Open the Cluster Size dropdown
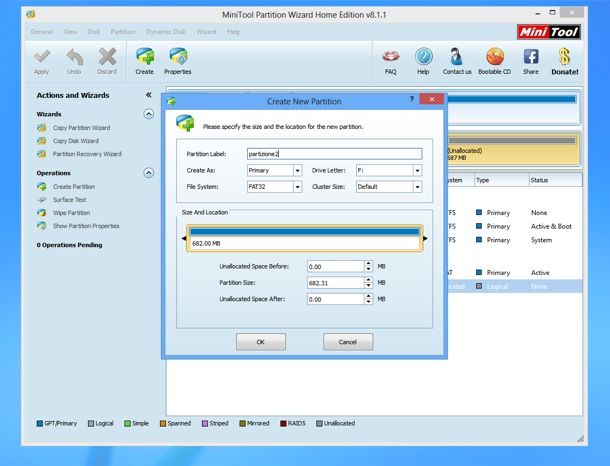610x466 pixels. click(x=417, y=187)
